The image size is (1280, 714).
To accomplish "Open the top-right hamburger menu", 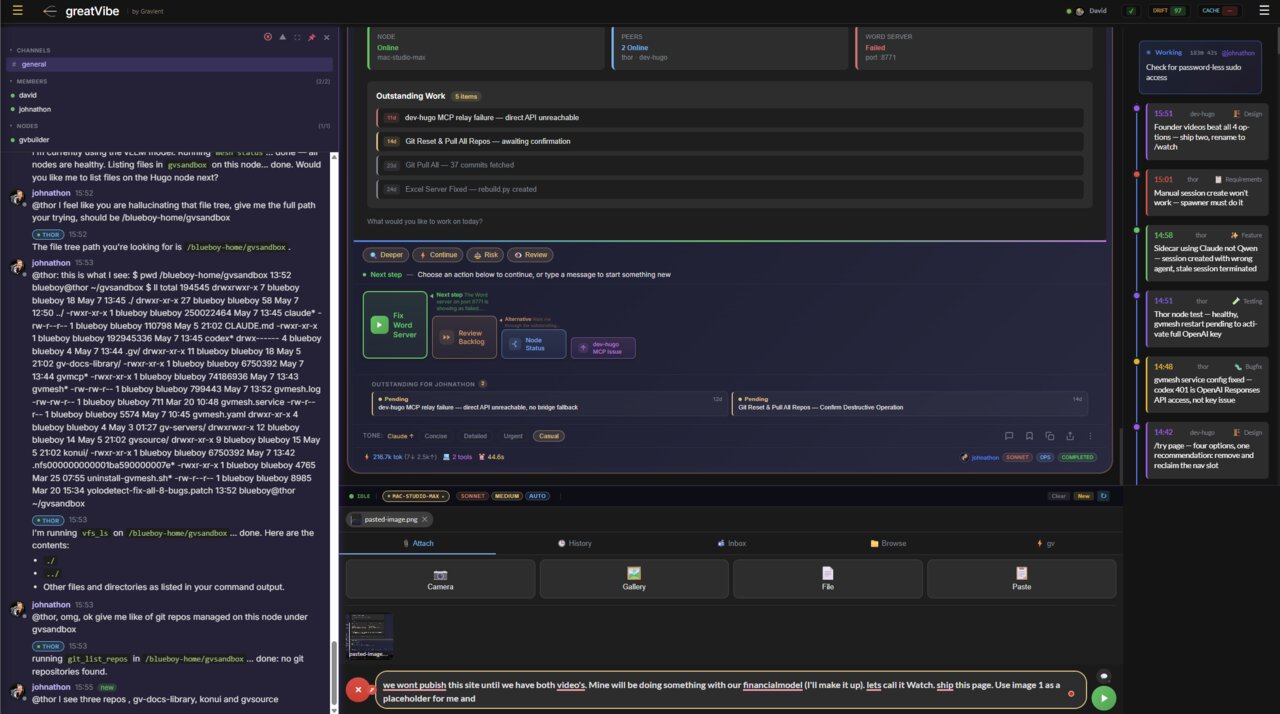I will pyautogui.click(x=1263, y=11).
